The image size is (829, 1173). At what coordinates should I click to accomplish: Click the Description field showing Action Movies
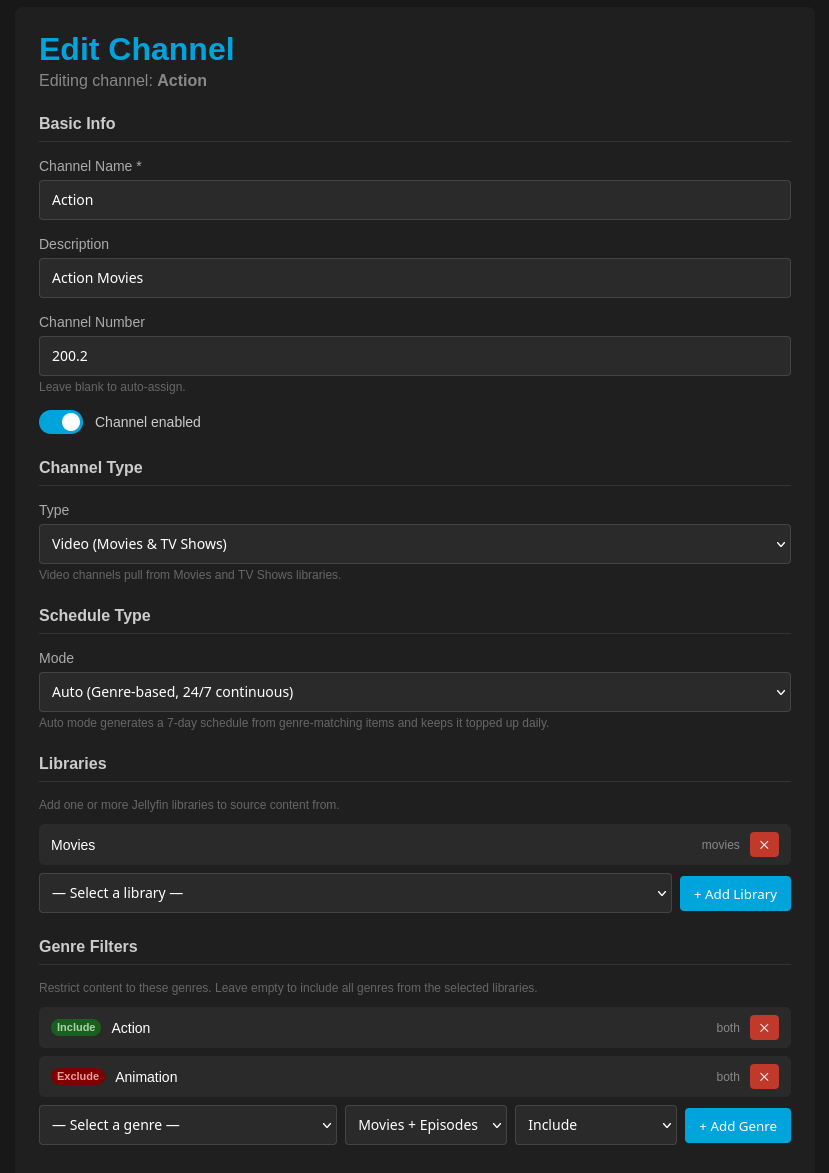click(x=414, y=277)
